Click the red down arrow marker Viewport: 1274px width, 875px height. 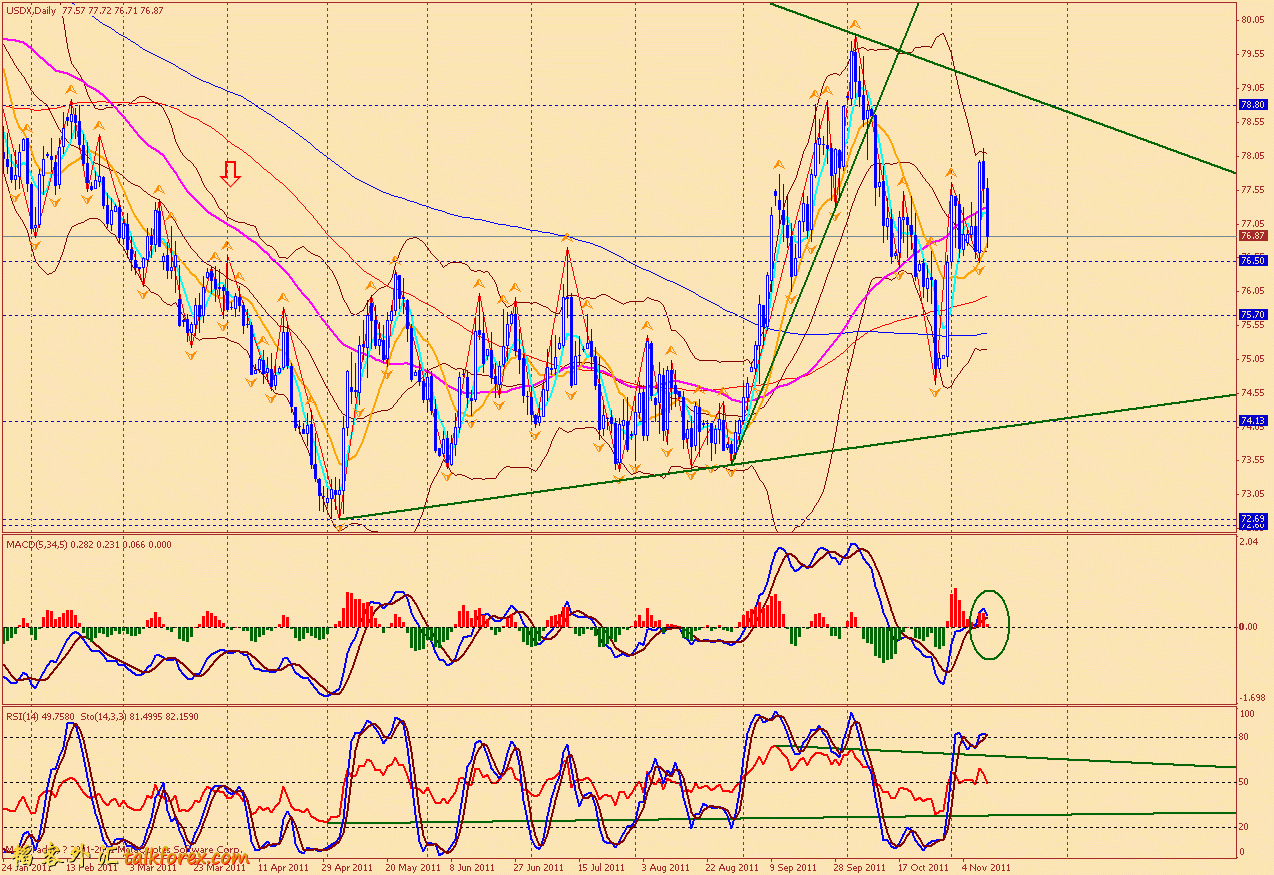[231, 174]
